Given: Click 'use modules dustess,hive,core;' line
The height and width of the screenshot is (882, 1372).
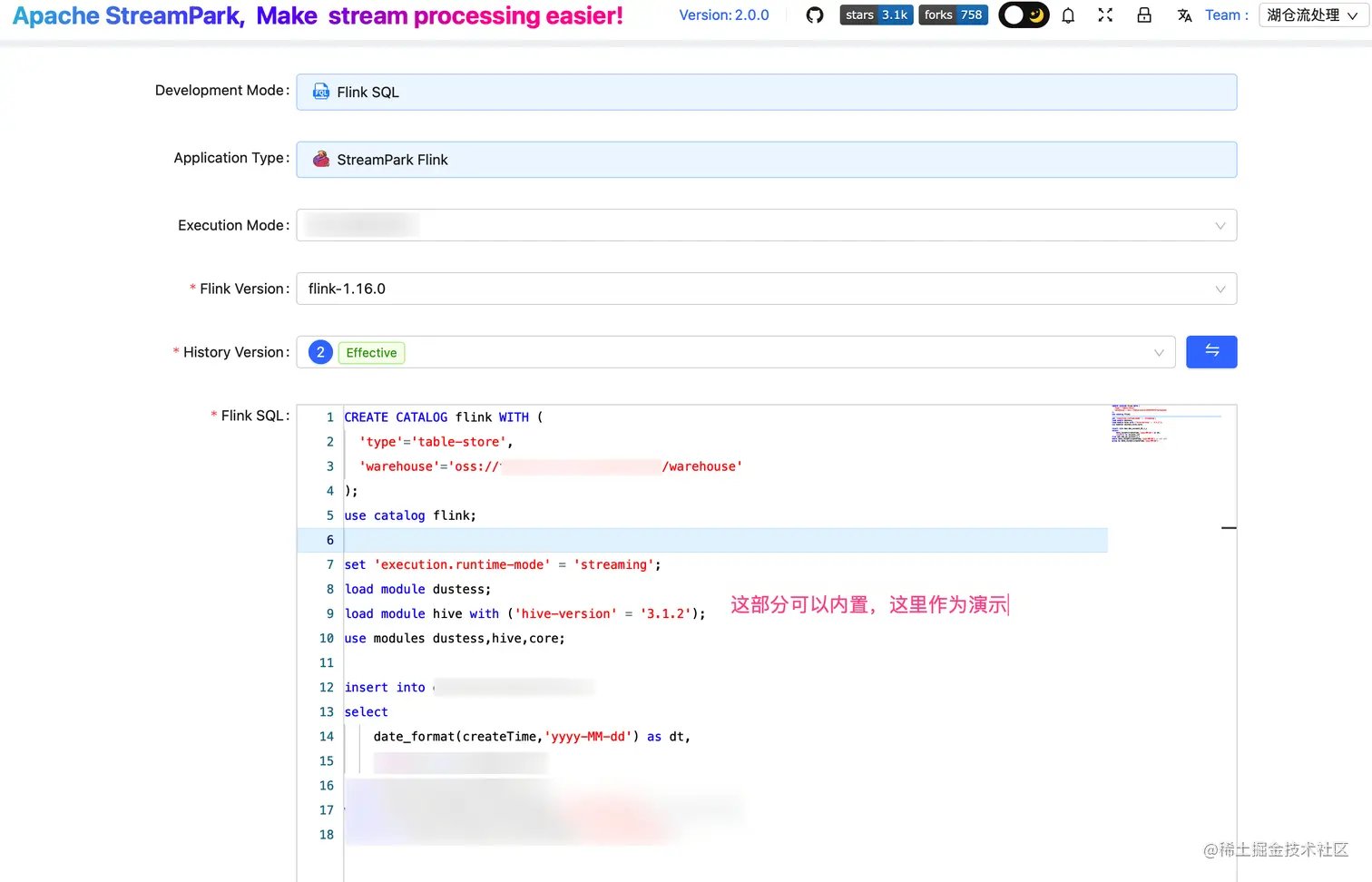Looking at the screenshot, I should (455, 638).
